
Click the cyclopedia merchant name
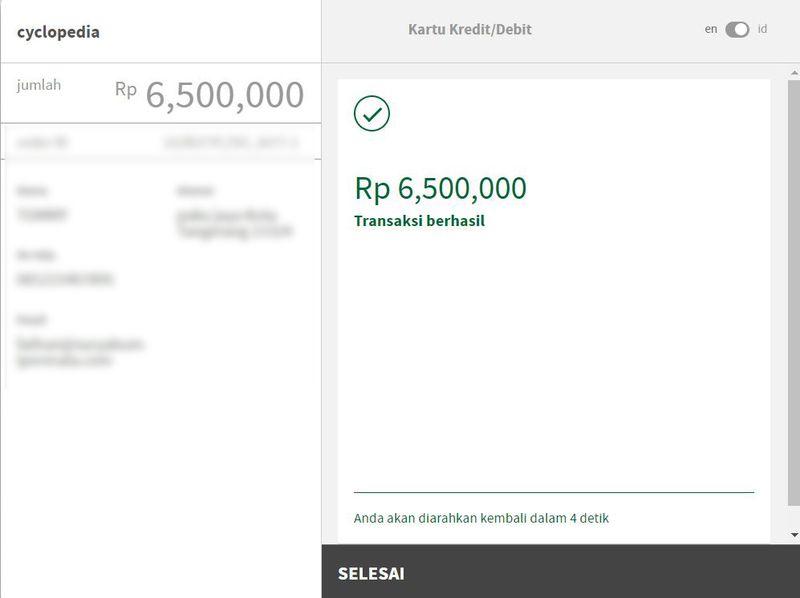pyautogui.click(x=58, y=32)
